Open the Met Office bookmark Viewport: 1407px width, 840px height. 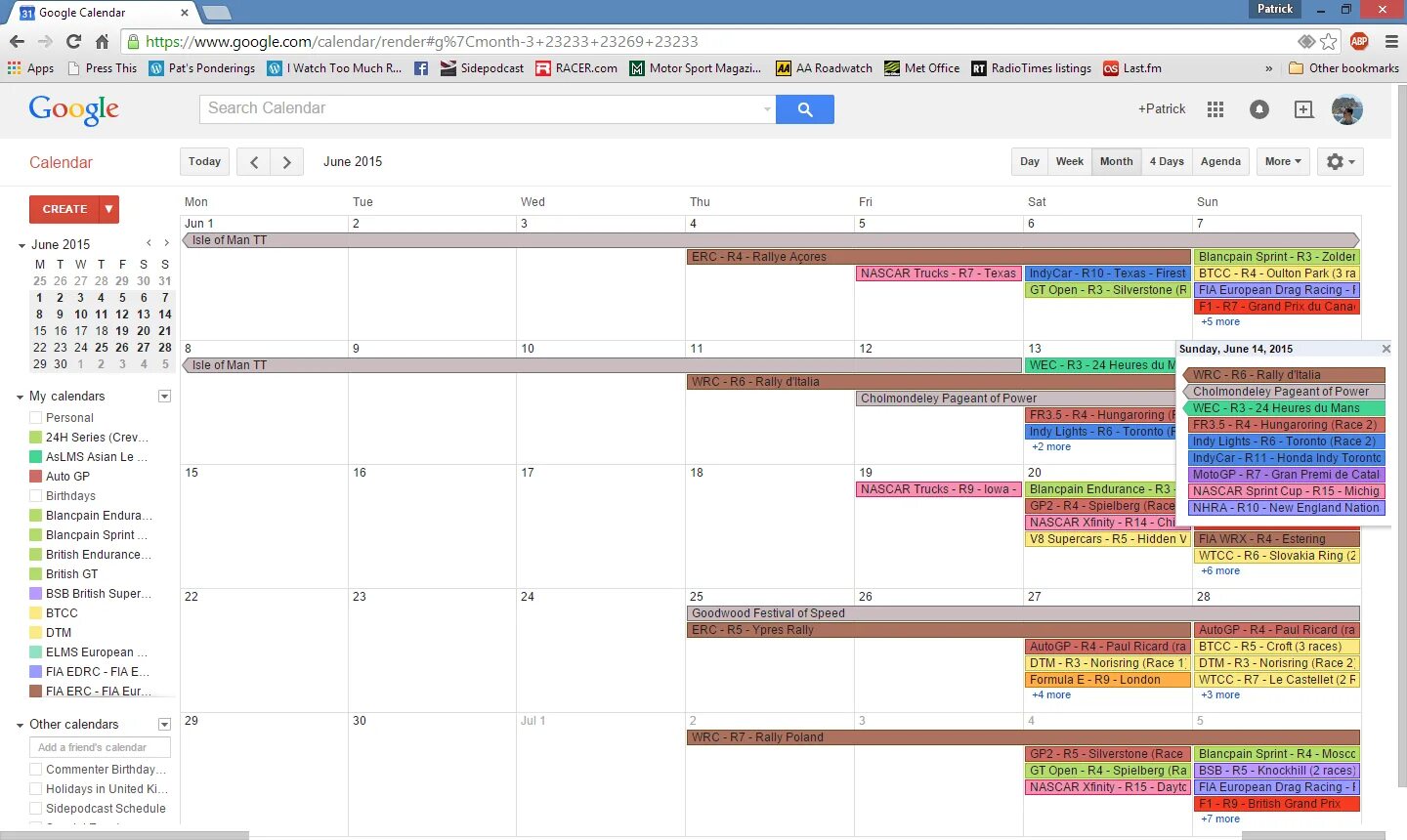click(921, 68)
